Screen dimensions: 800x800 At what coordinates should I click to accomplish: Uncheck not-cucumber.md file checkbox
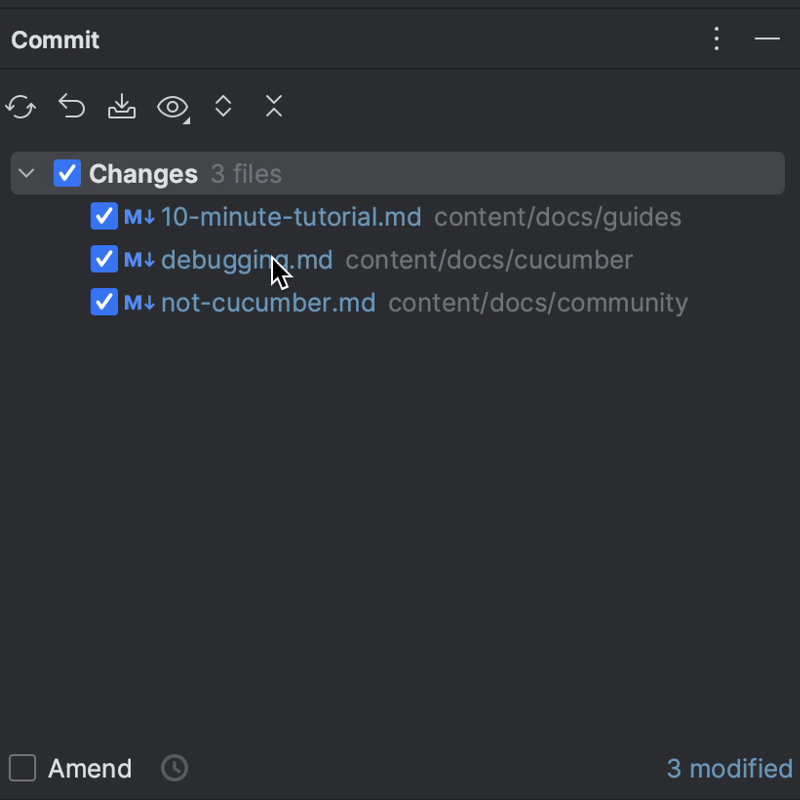[x=104, y=302]
